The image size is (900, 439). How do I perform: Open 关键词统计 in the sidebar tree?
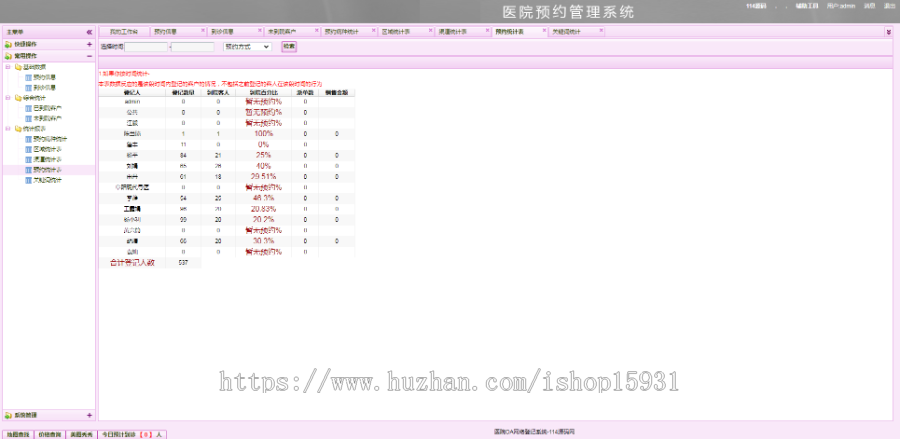click(47, 180)
